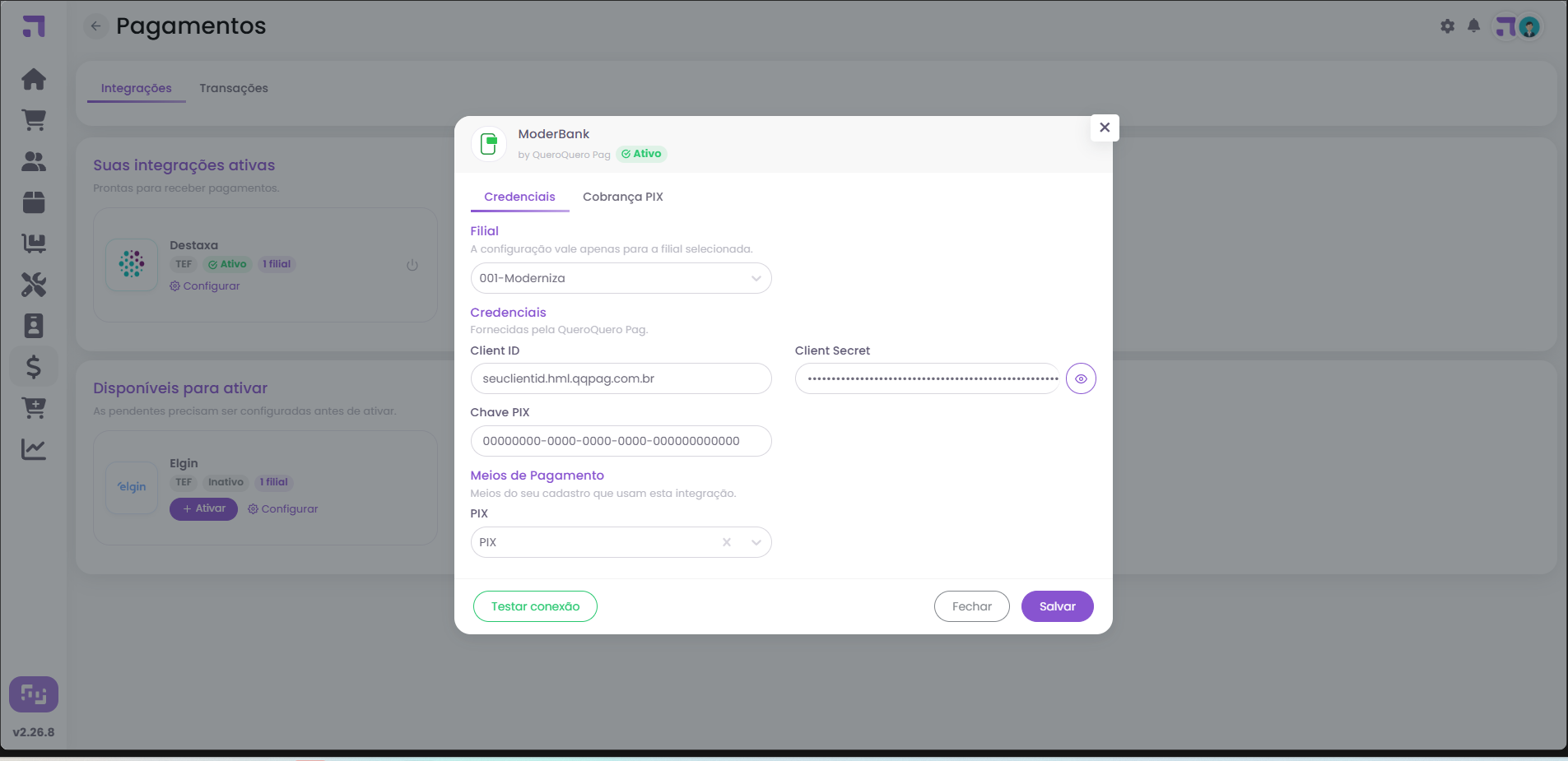Image resolution: width=1568 pixels, height=761 pixels.
Task: Click the Destaxa integration logo
Action: [x=132, y=264]
